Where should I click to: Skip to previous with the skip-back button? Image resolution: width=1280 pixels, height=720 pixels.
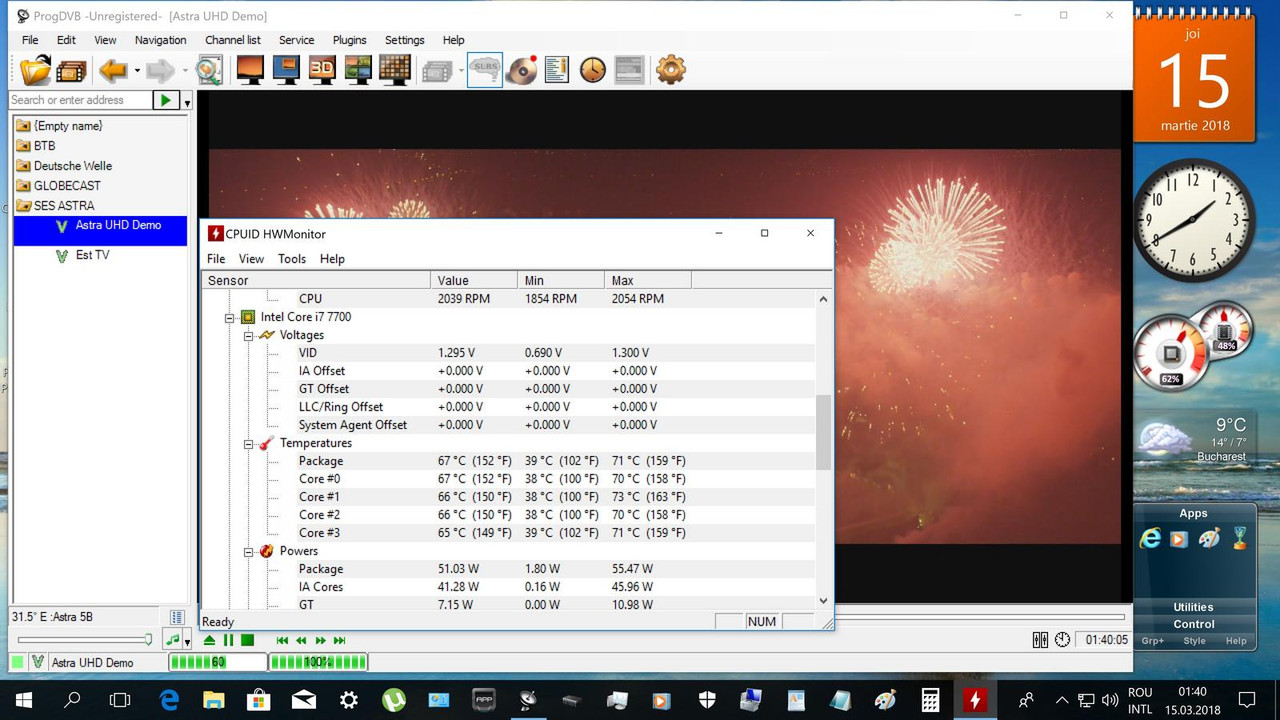(282, 640)
